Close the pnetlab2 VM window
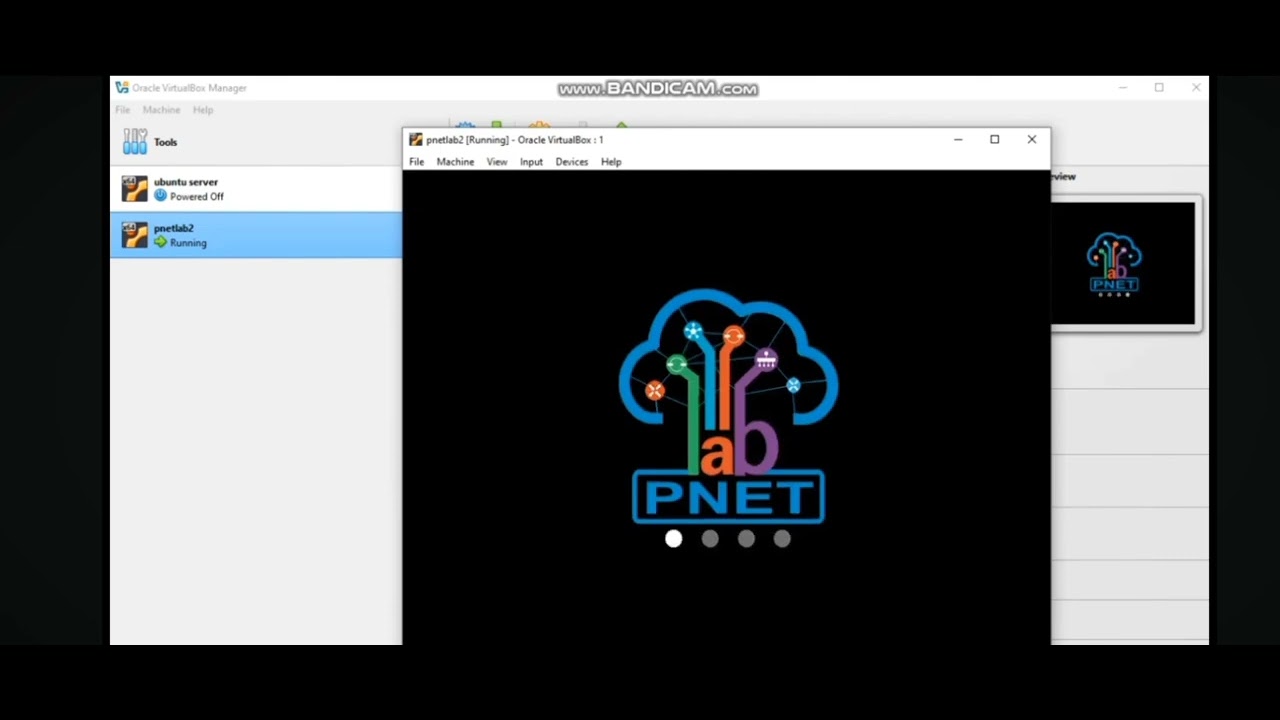Image resolution: width=1280 pixels, height=720 pixels. pos(1032,140)
